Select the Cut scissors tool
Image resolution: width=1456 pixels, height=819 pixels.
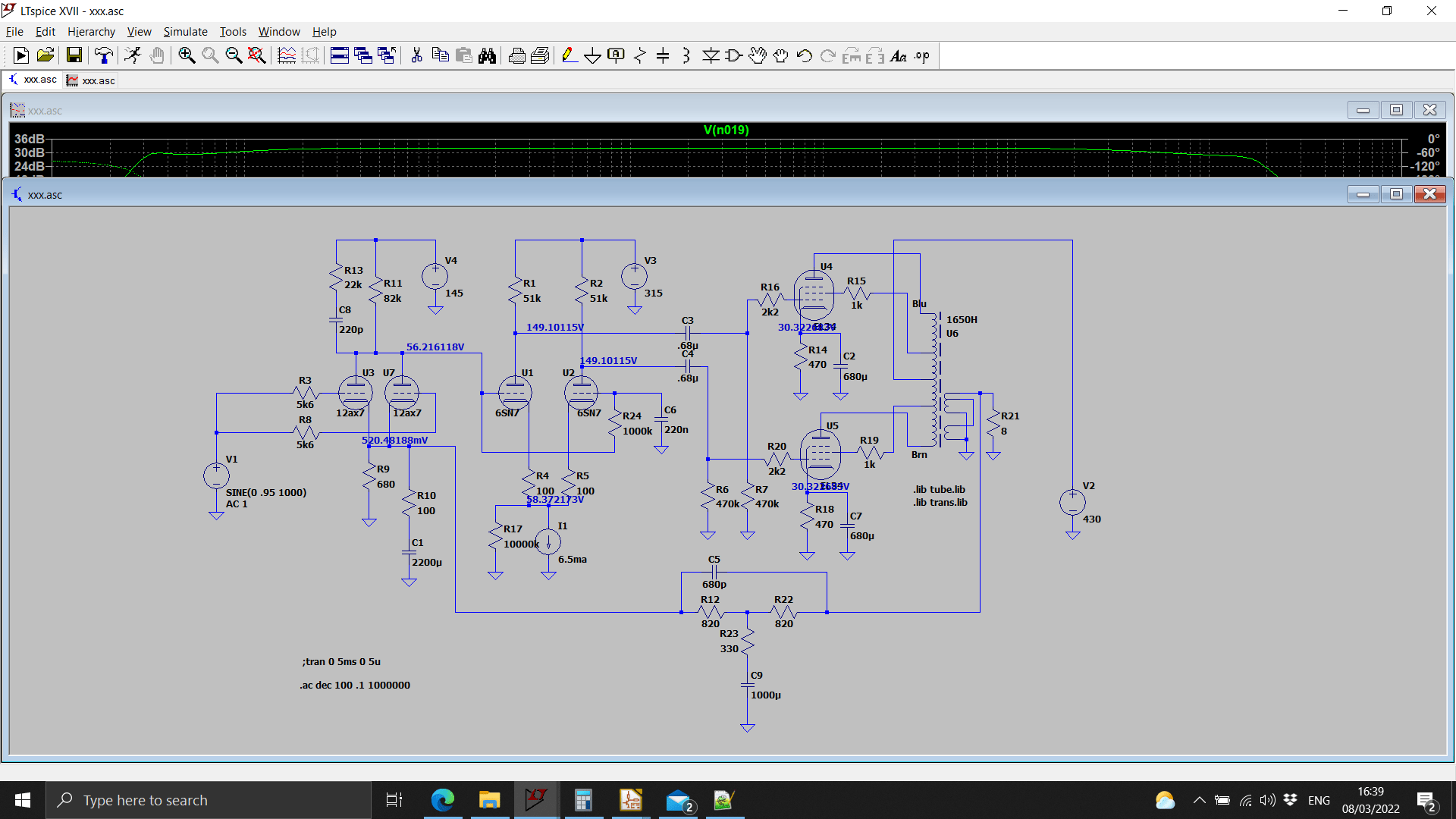pyautogui.click(x=416, y=55)
